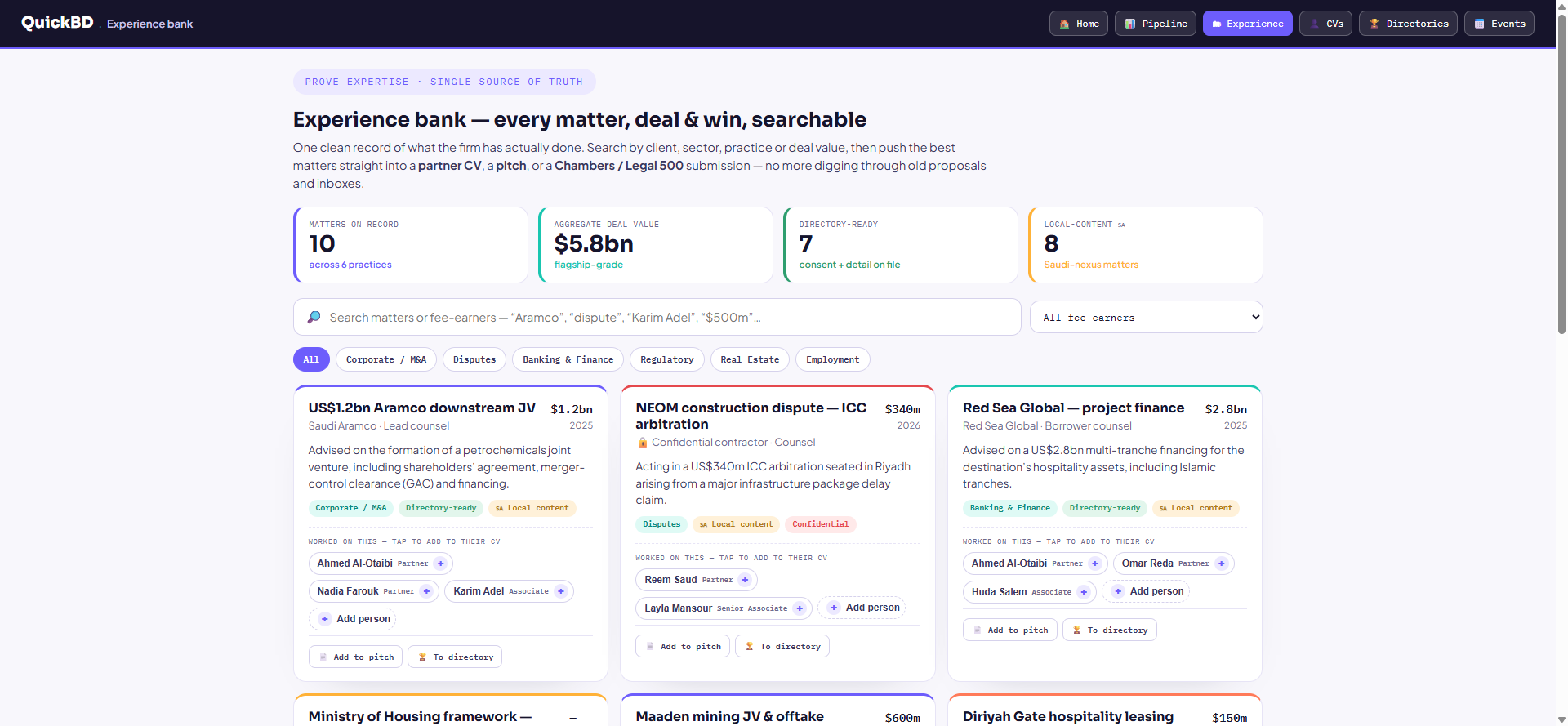Select the All practice filter chip
The image size is (1568, 726).
click(x=311, y=359)
